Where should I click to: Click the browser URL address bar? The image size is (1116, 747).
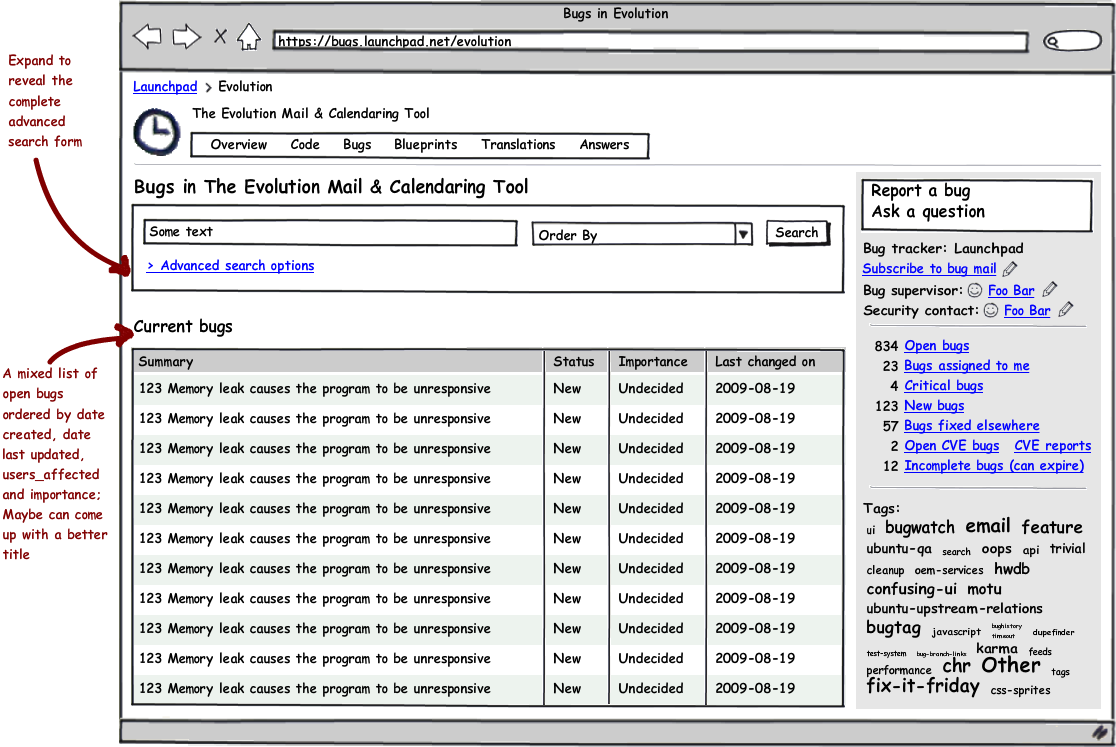click(x=650, y=42)
